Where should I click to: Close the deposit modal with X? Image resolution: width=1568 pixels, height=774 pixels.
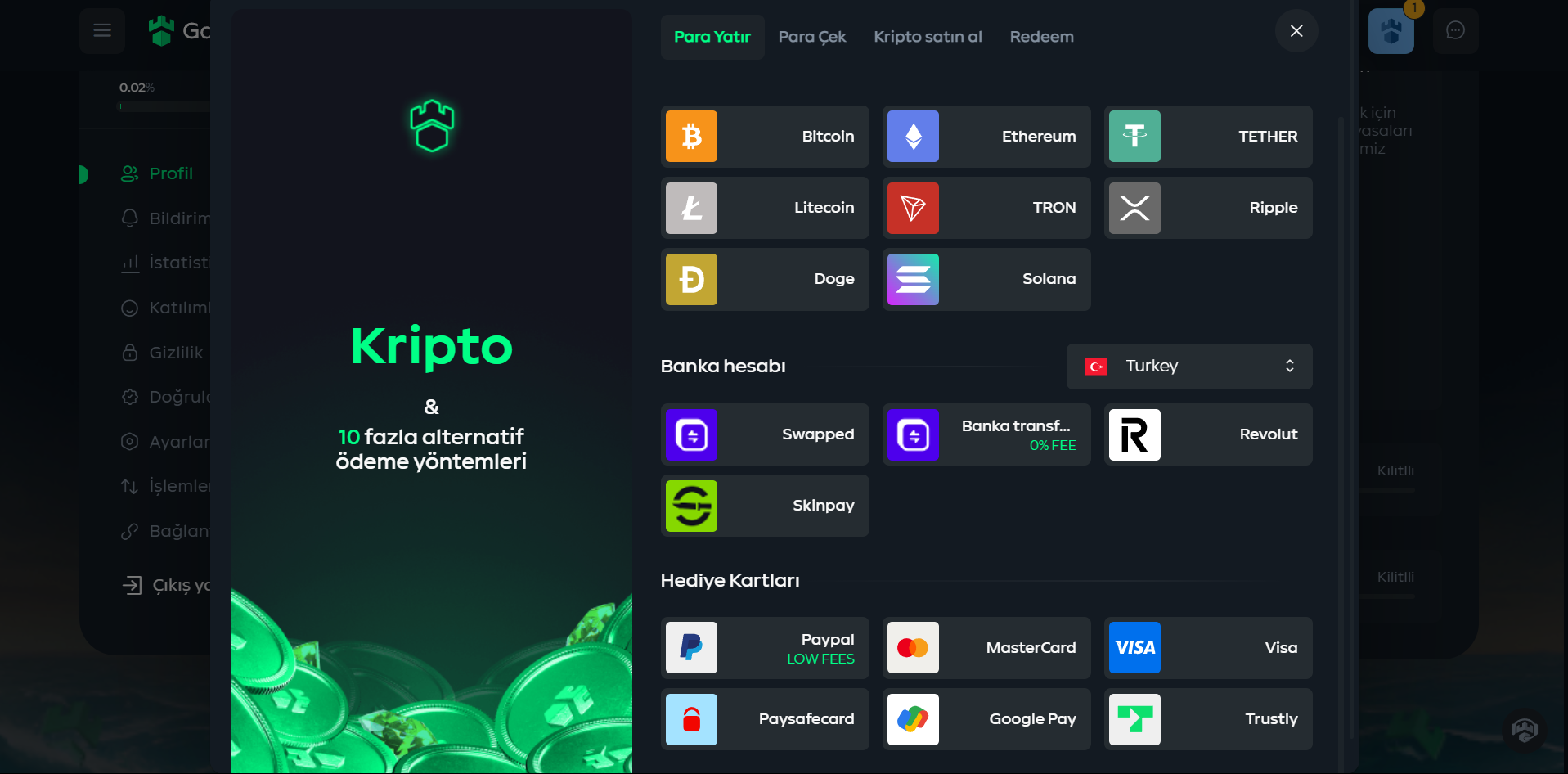(1296, 31)
